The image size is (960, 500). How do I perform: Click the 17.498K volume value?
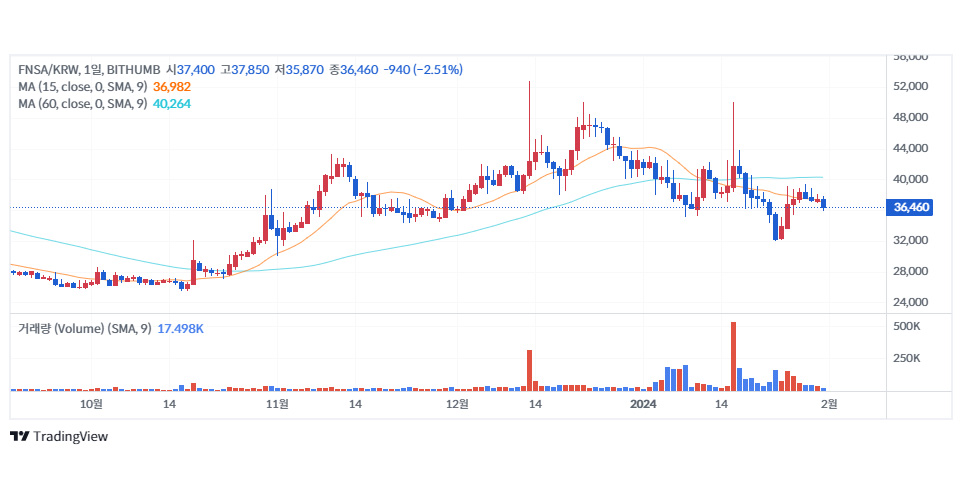181,329
